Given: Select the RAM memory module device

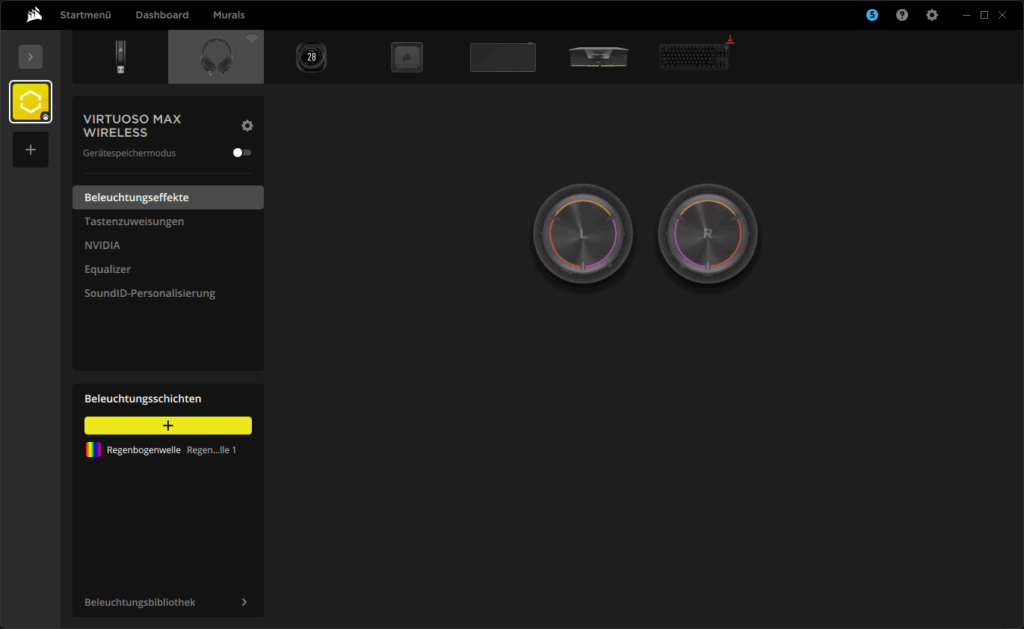Looking at the screenshot, I should coord(598,57).
